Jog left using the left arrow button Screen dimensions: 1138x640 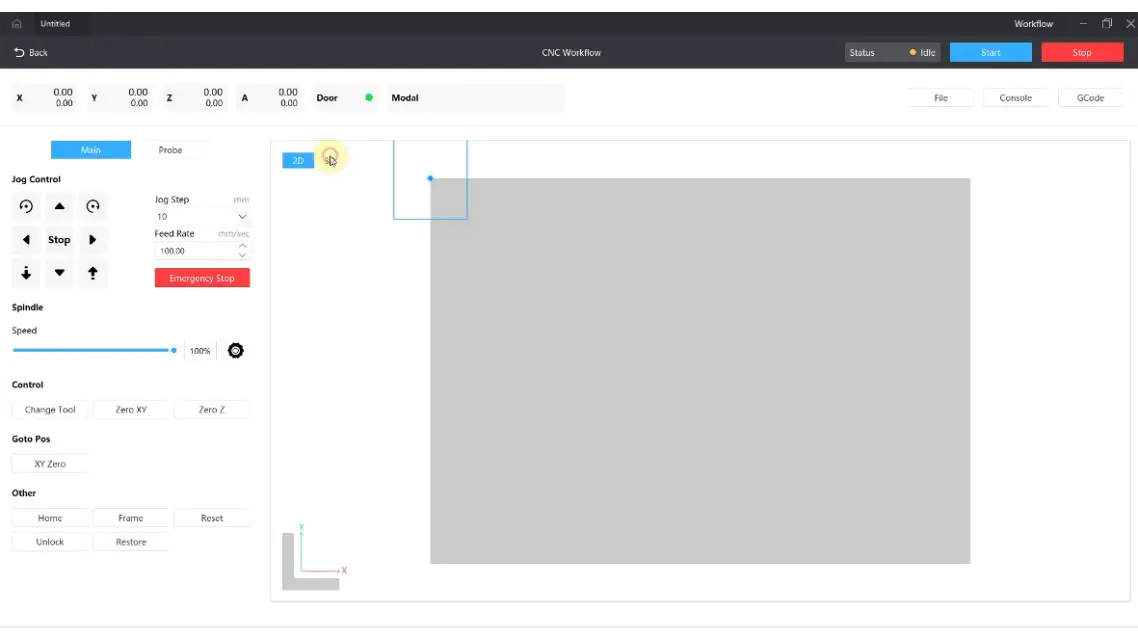26,240
